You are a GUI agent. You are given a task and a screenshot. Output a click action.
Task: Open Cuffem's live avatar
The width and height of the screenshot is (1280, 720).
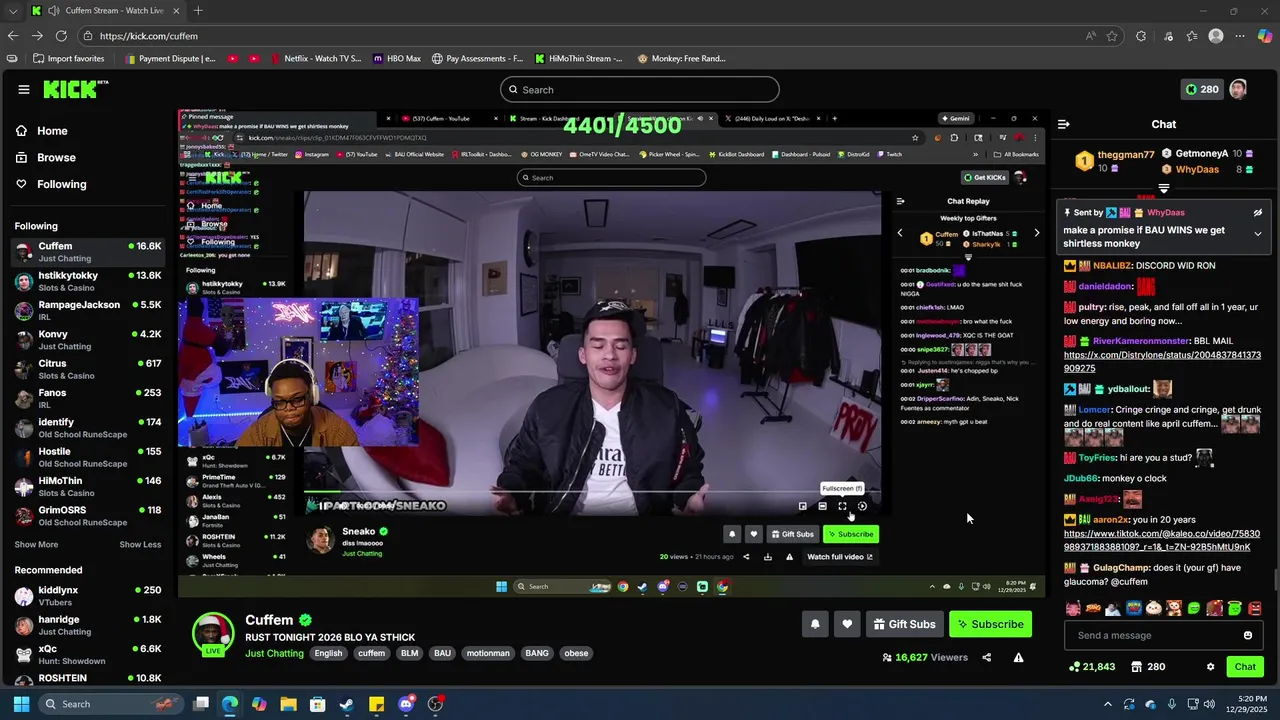(213, 634)
